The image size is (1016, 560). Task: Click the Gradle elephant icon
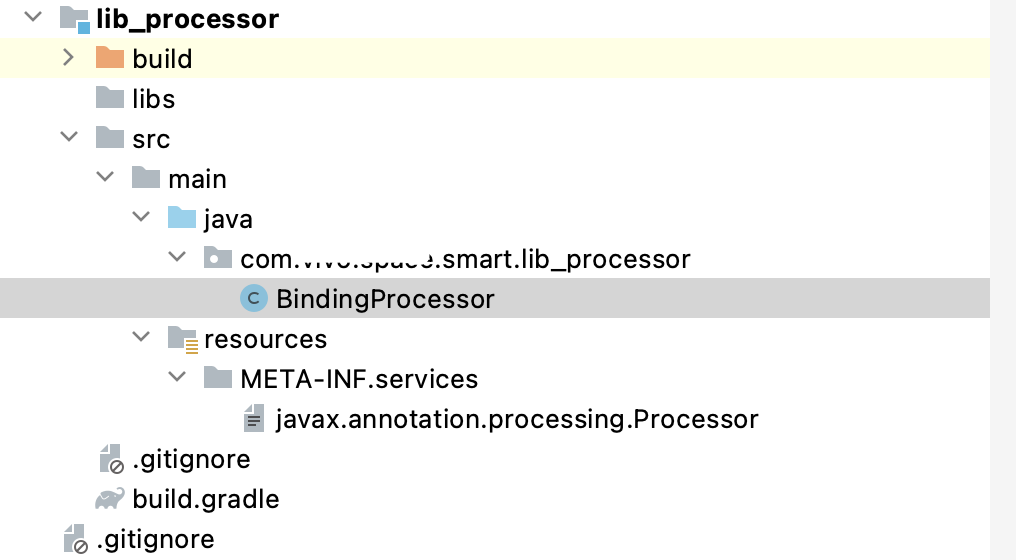(x=110, y=498)
